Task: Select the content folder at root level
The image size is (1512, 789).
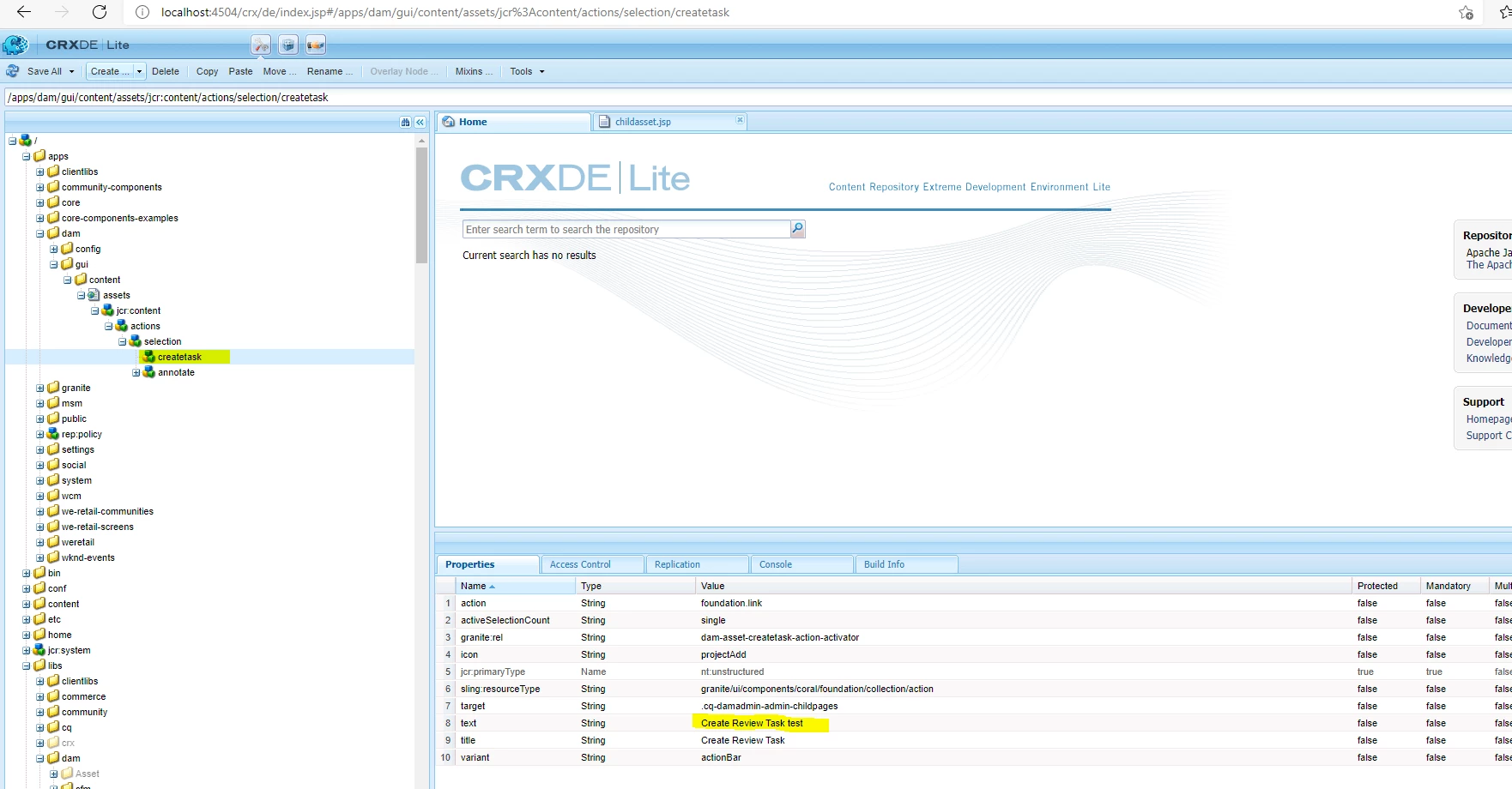Action: point(64,604)
